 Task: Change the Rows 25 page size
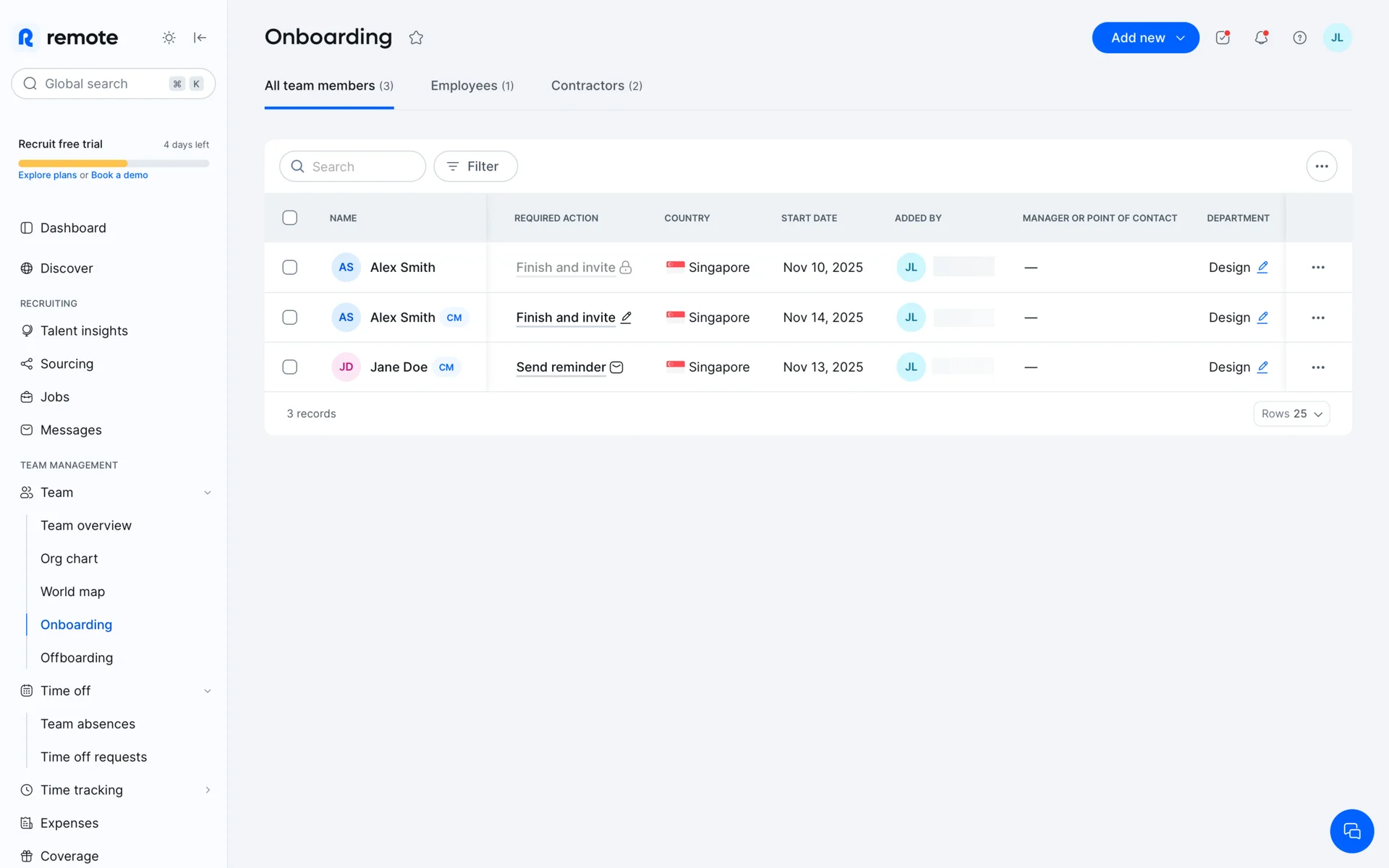(1291, 414)
